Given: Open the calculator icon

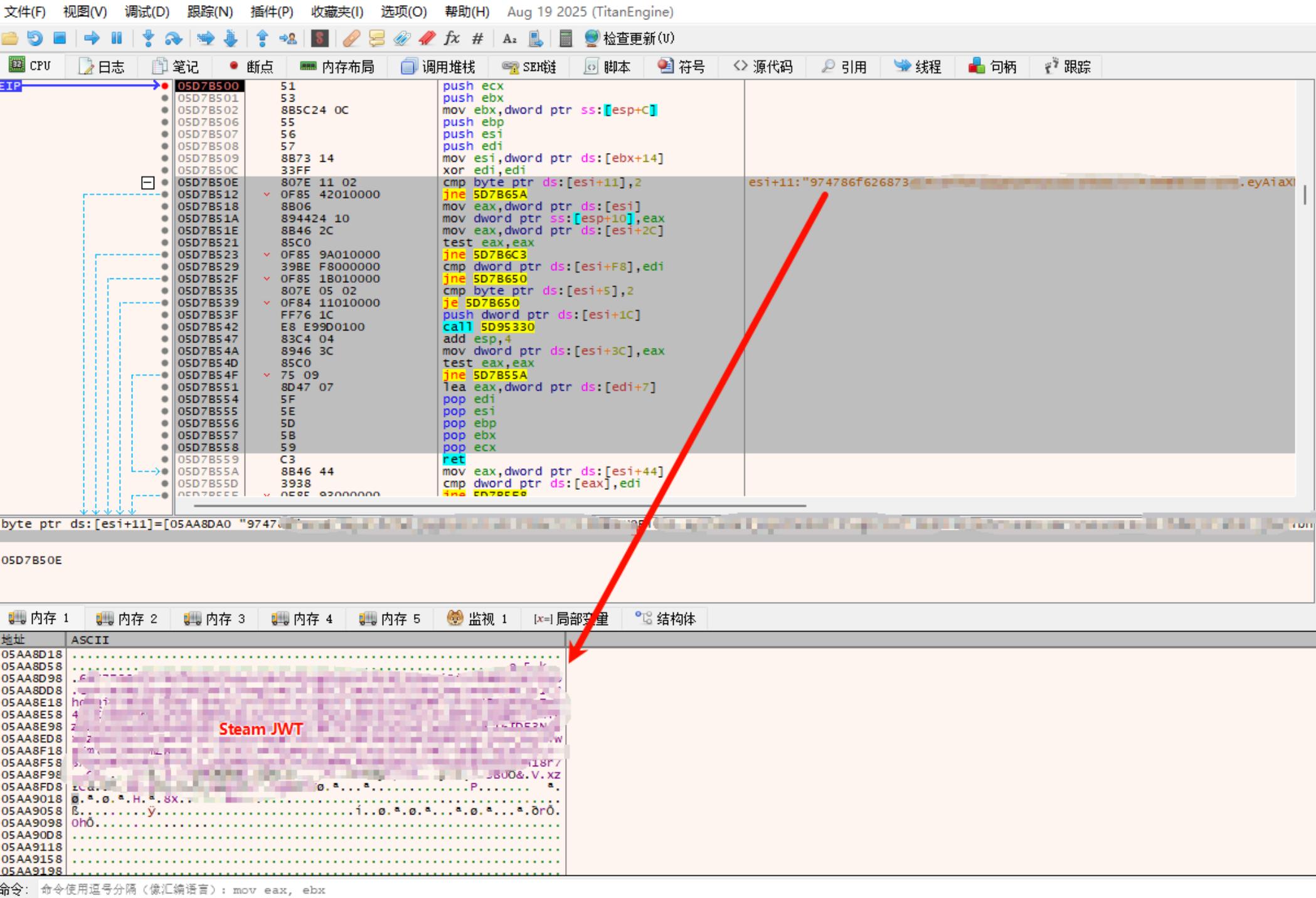Looking at the screenshot, I should click(x=565, y=38).
